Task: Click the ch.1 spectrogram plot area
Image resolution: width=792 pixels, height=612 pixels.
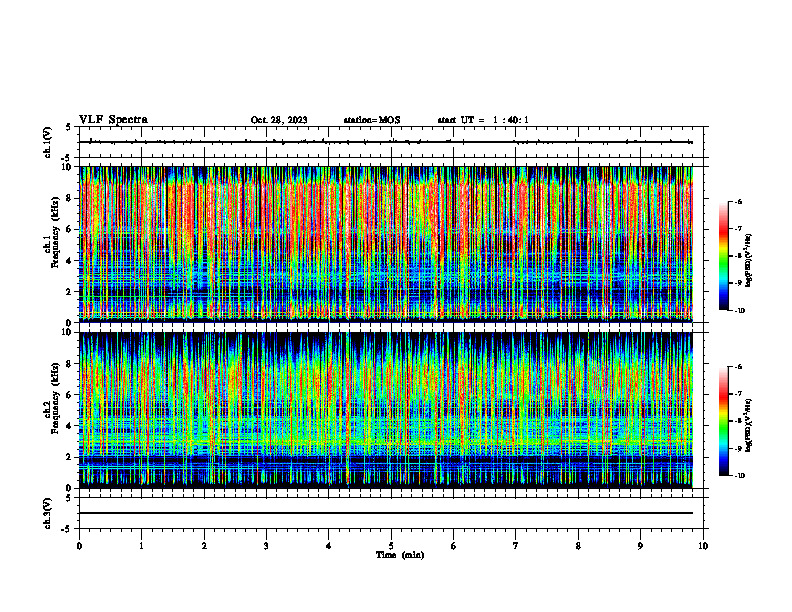Action: click(x=386, y=244)
